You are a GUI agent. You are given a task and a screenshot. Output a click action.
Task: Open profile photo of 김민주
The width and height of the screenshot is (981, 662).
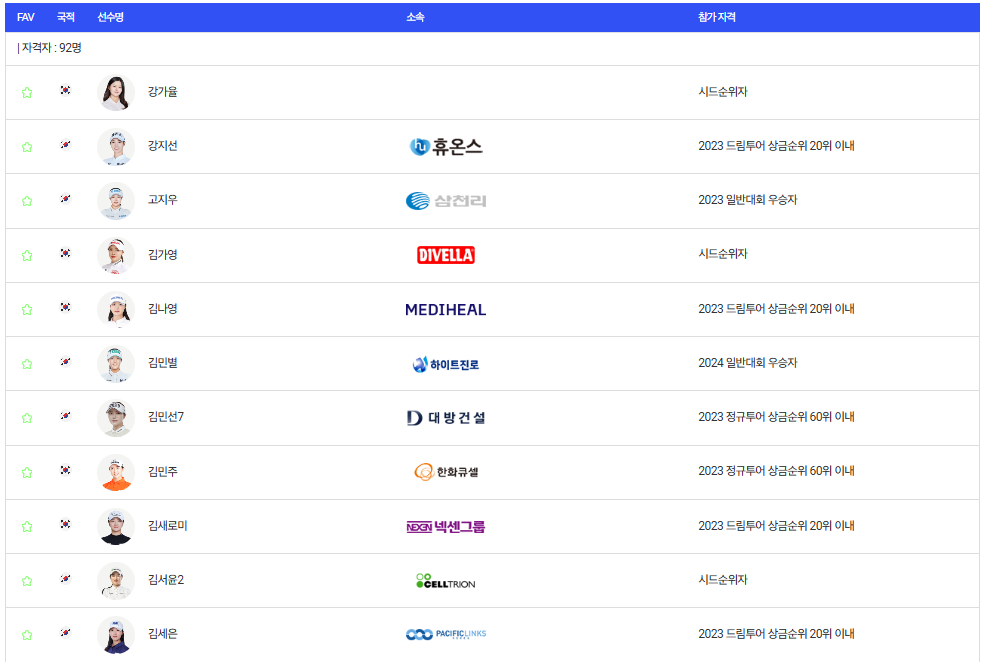(116, 472)
